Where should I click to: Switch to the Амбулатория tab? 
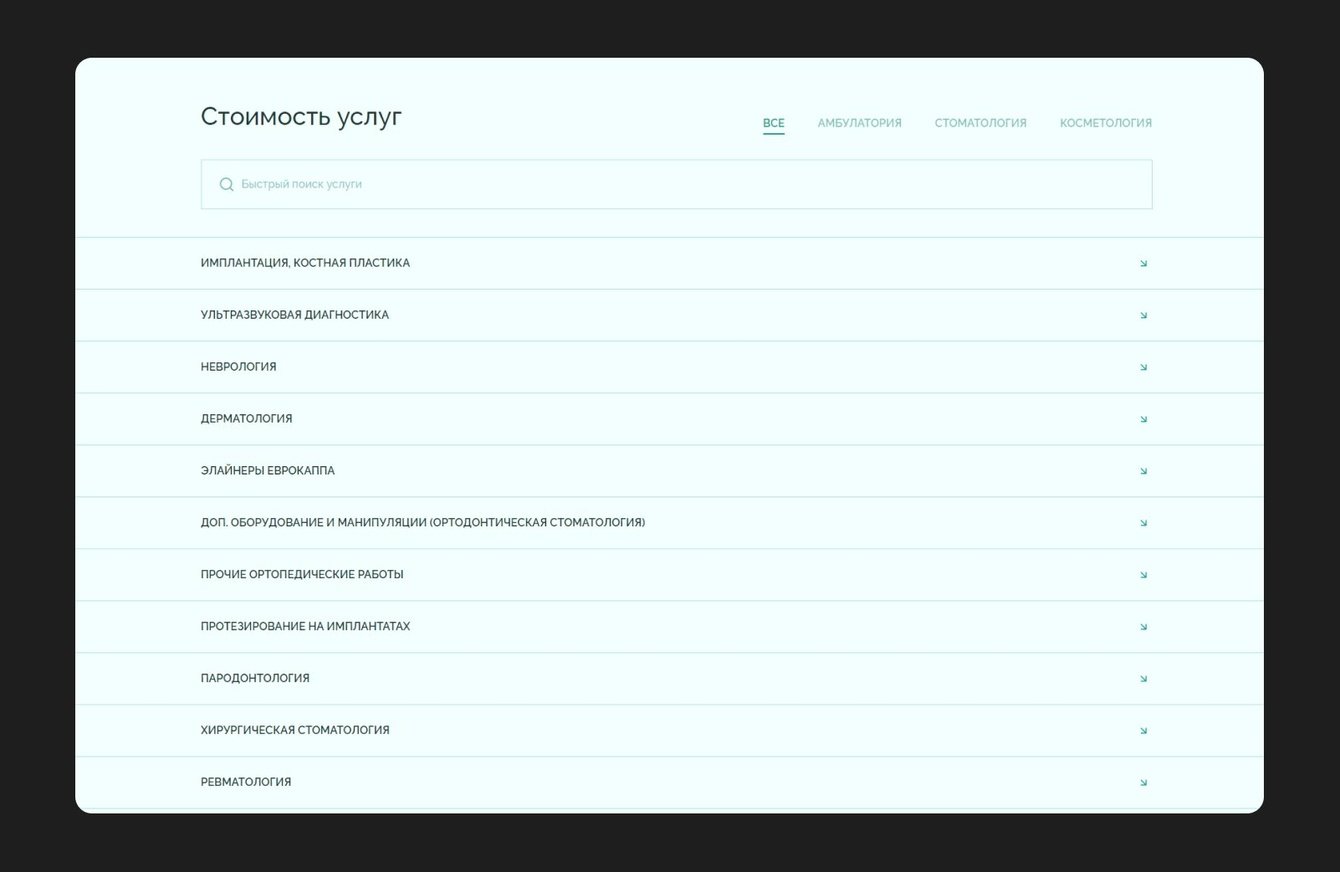[x=859, y=123]
